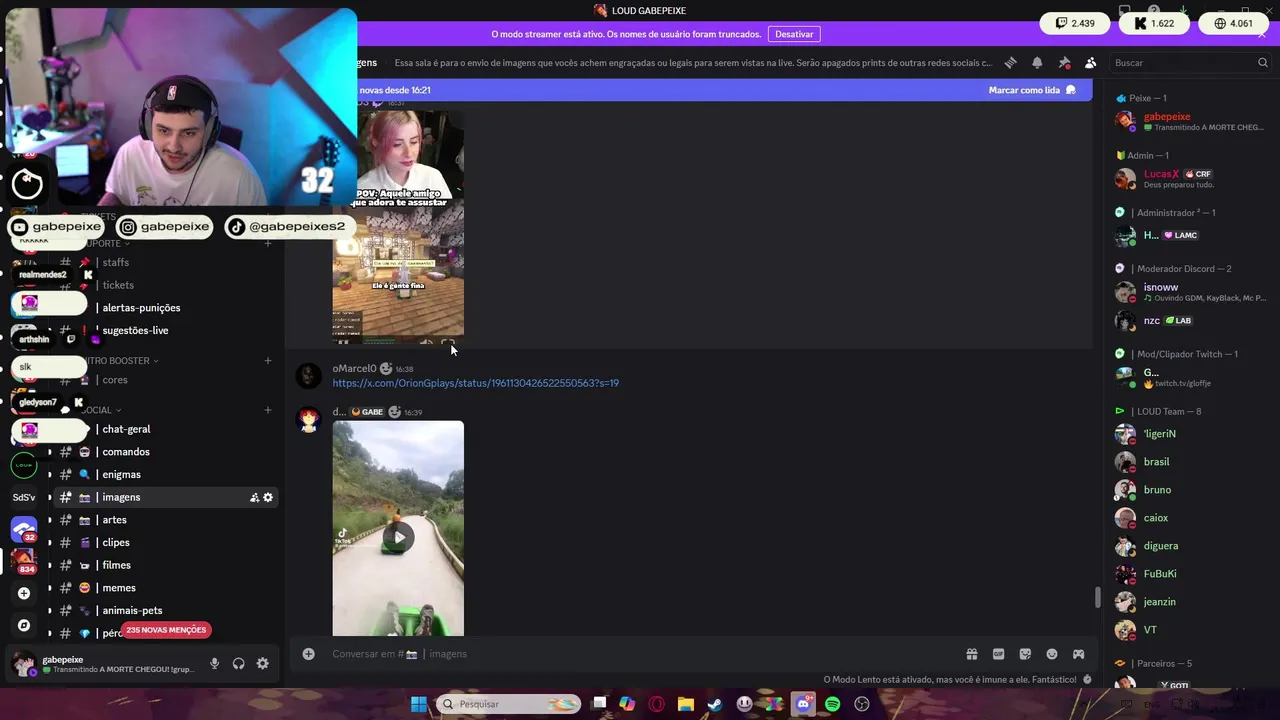Collapse the SOCIAL category
The image size is (1280, 720).
coord(100,410)
